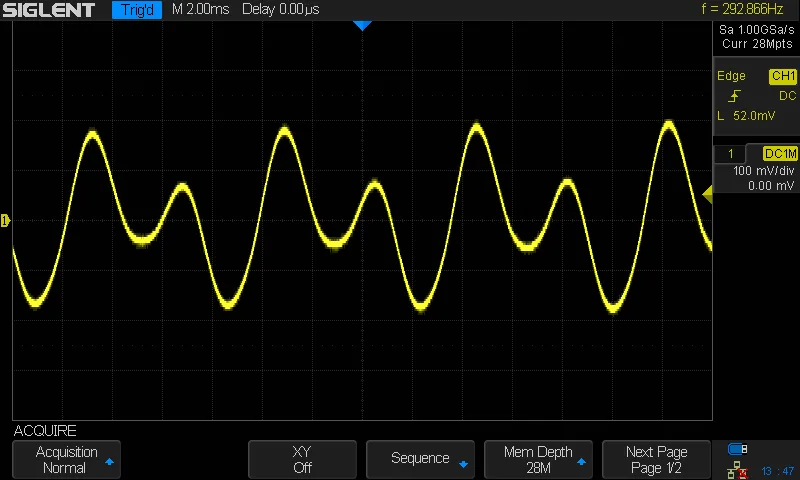The width and height of the screenshot is (800, 480).
Task: Click the Trig'd status indicator
Action: point(137,10)
